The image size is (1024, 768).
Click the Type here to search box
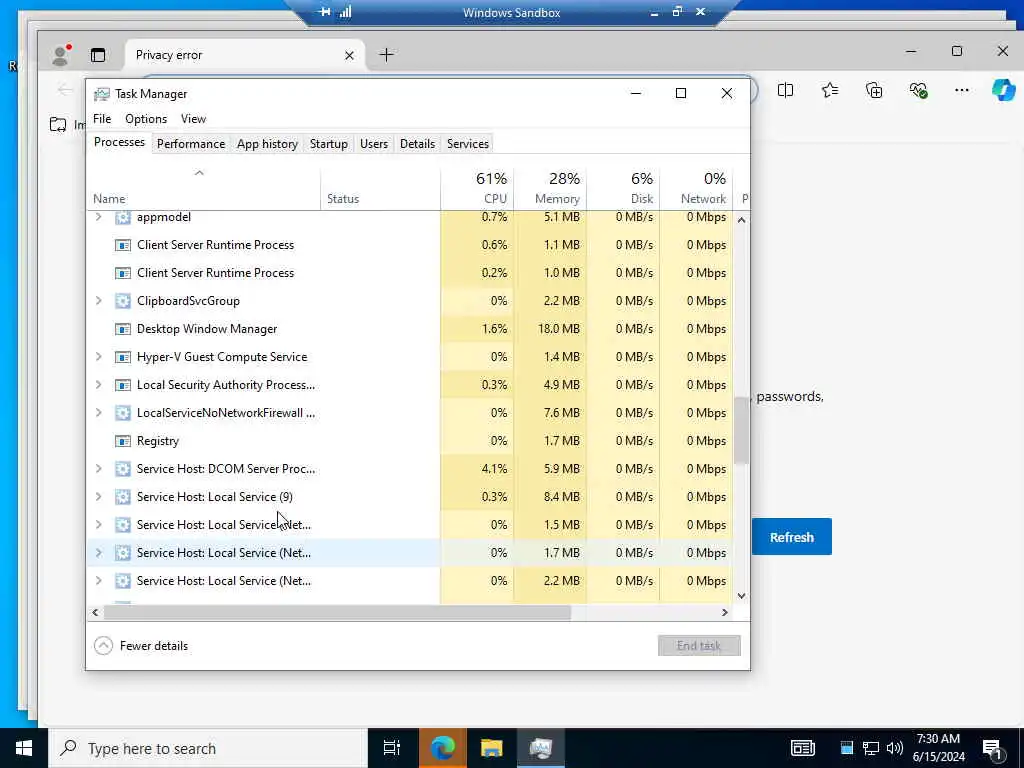209,748
